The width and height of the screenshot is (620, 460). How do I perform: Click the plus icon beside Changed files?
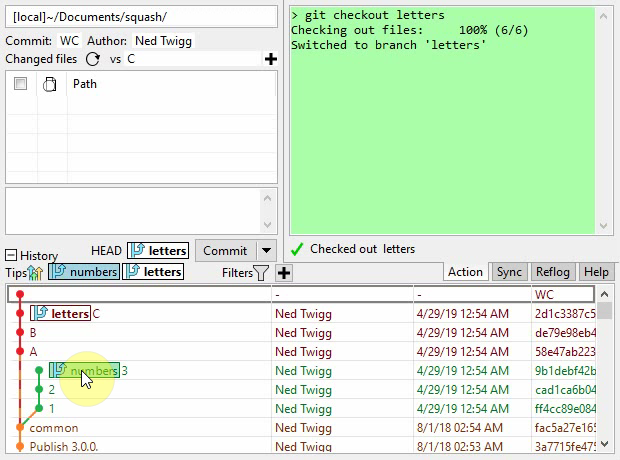tap(270, 59)
